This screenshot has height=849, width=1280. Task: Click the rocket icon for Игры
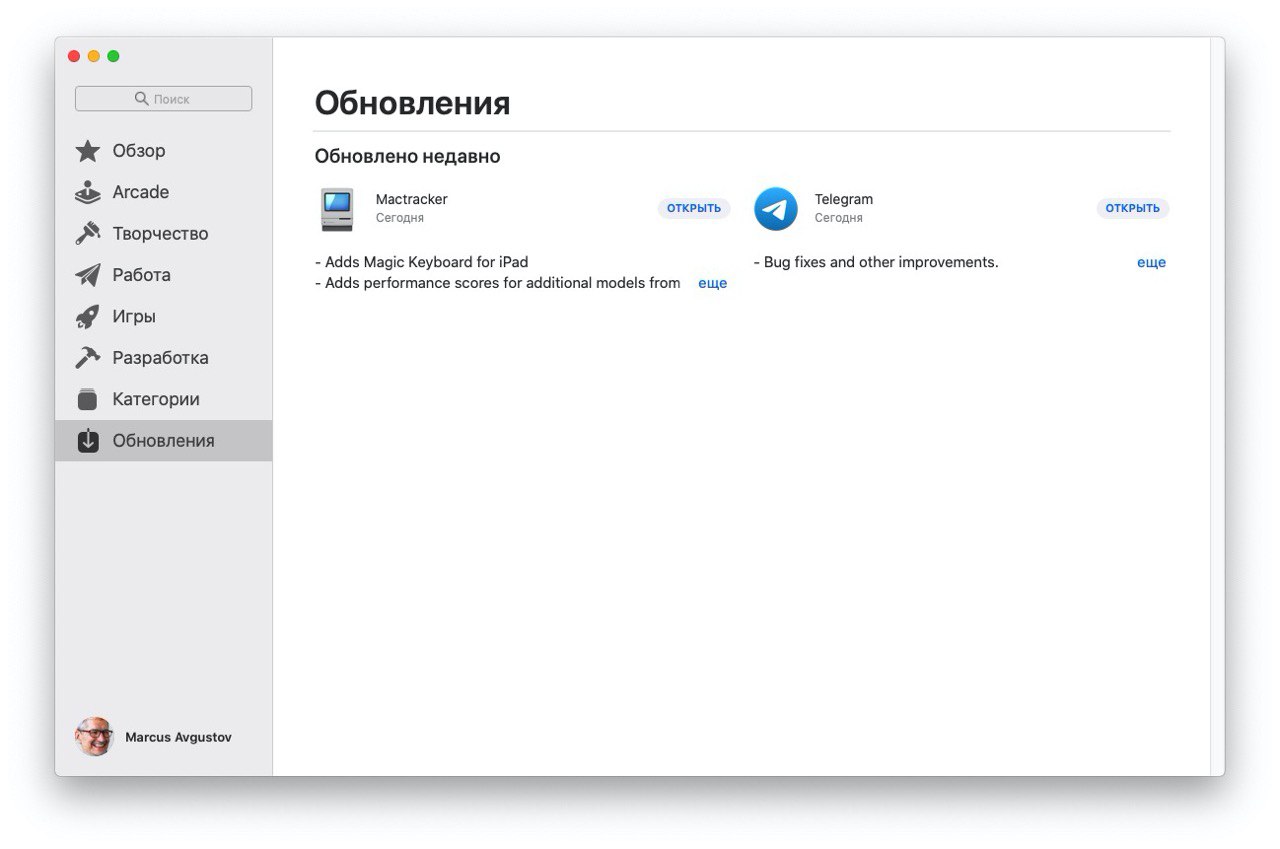coord(88,317)
